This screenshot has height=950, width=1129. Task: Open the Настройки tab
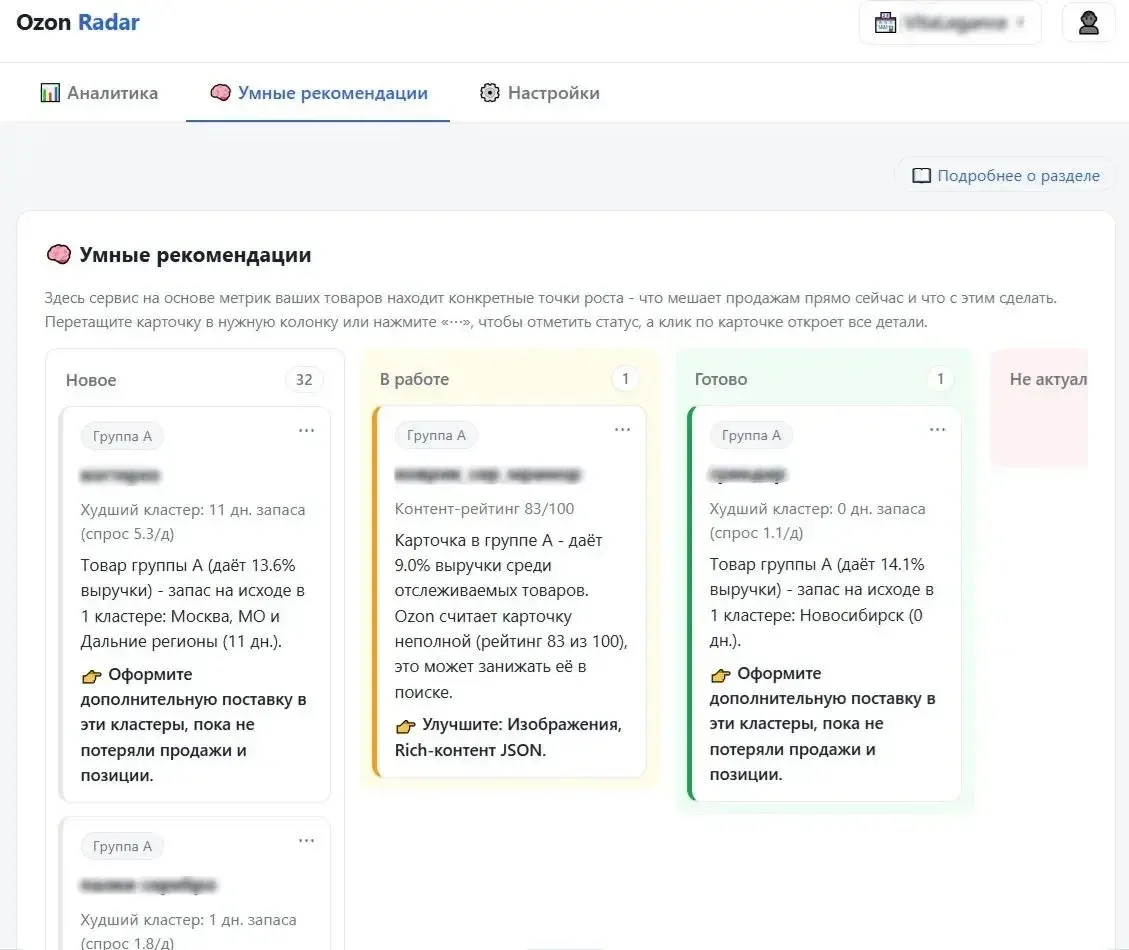coord(539,93)
